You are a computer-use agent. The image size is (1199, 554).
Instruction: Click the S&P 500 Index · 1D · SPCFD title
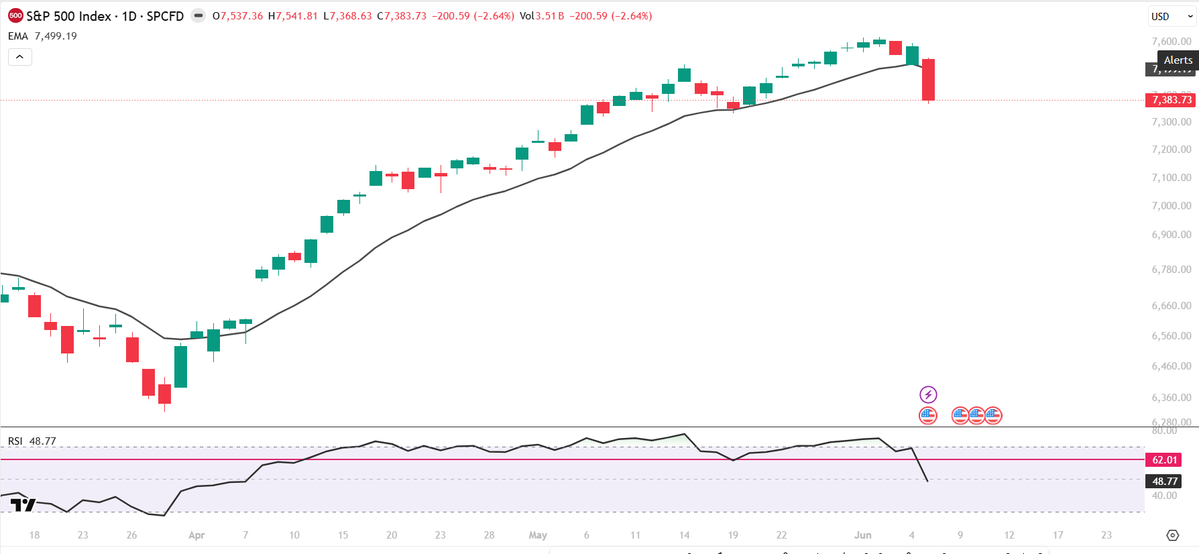pos(106,15)
